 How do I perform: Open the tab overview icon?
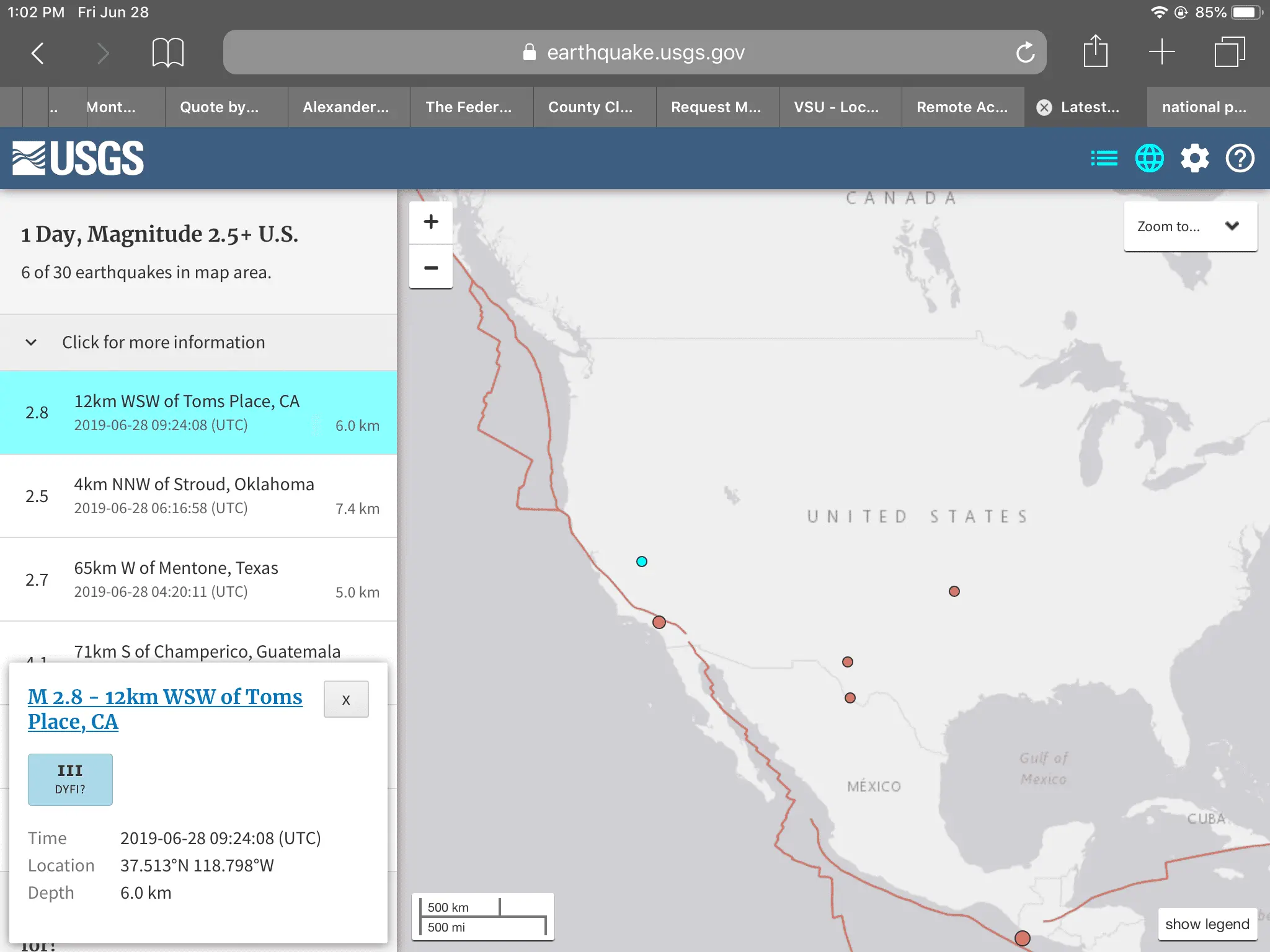[1229, 52]
